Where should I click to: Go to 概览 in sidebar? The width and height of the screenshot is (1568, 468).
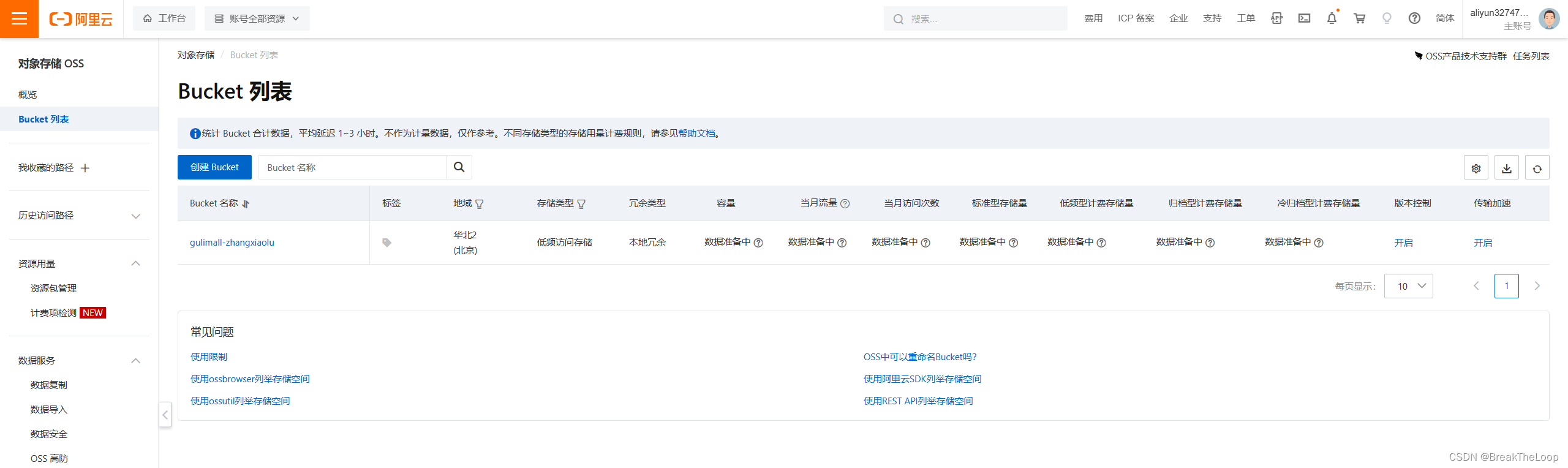coord(28,94)
